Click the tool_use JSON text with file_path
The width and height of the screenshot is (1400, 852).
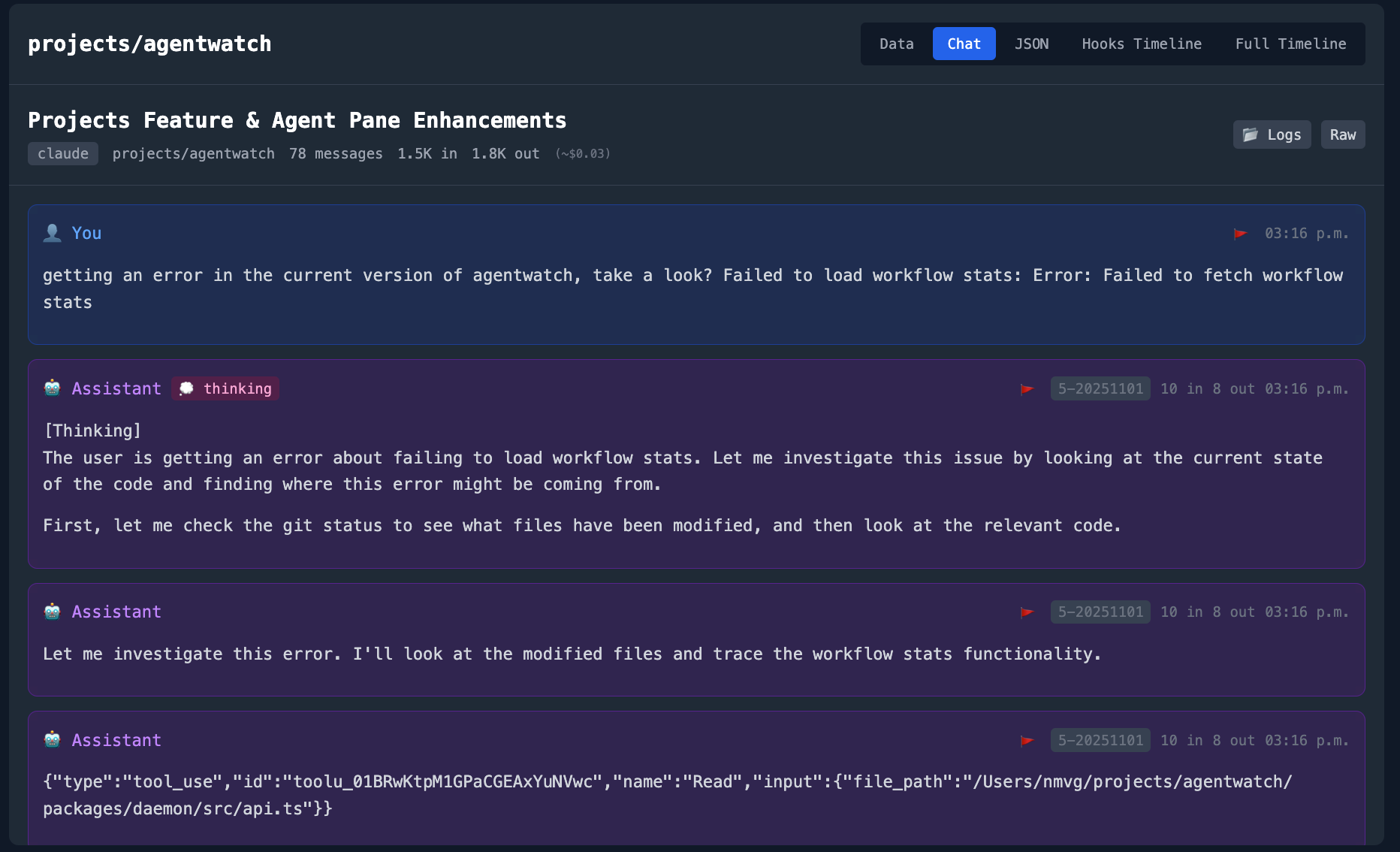tap(668, 795)
